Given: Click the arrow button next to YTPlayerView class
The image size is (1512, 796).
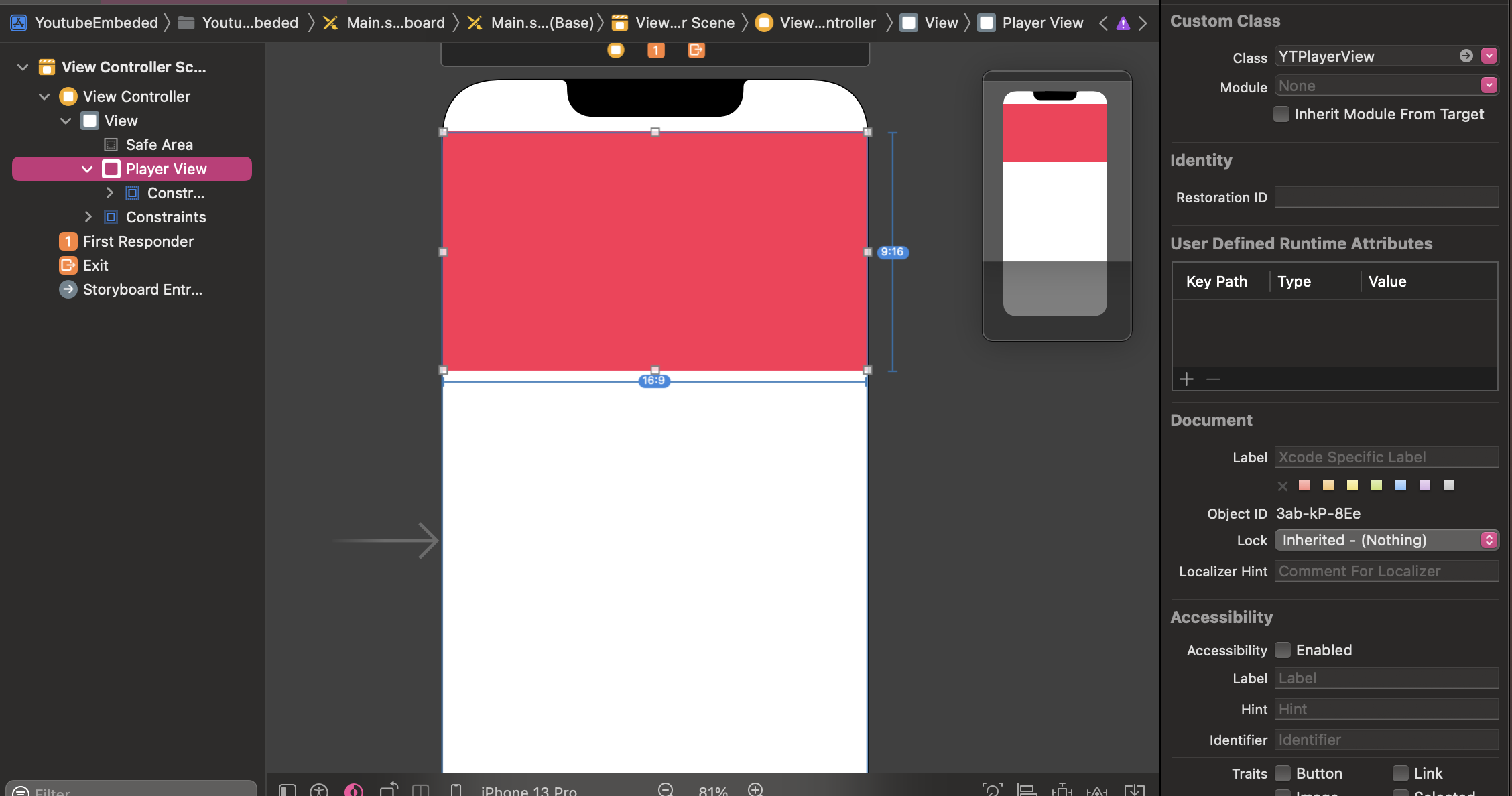Looking at the screenshot, I should pyautogui.click(x=1466, y=56).
